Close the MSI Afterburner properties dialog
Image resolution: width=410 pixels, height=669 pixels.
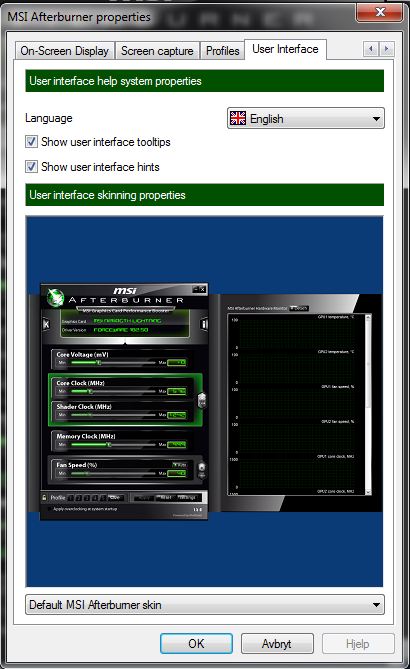pos(380,12)
